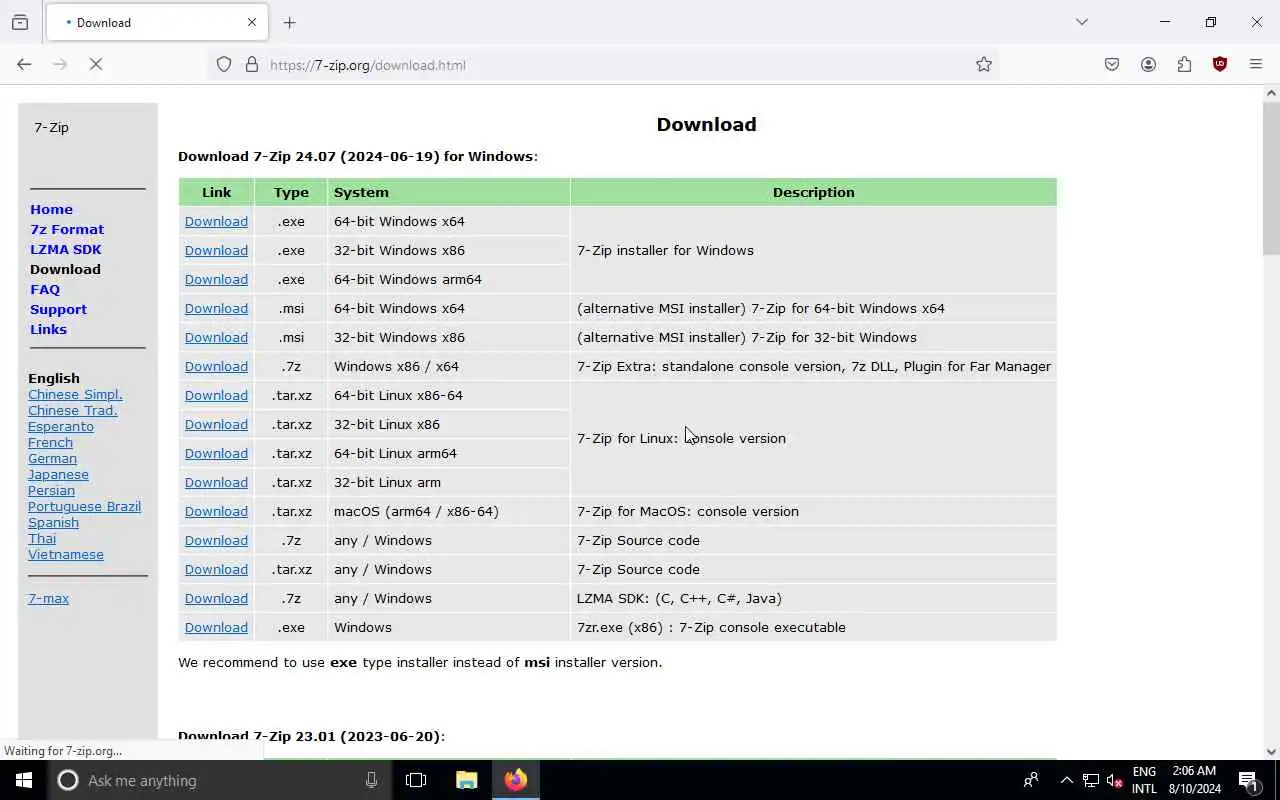Click the Cortana microphone icon

point(371,780)
